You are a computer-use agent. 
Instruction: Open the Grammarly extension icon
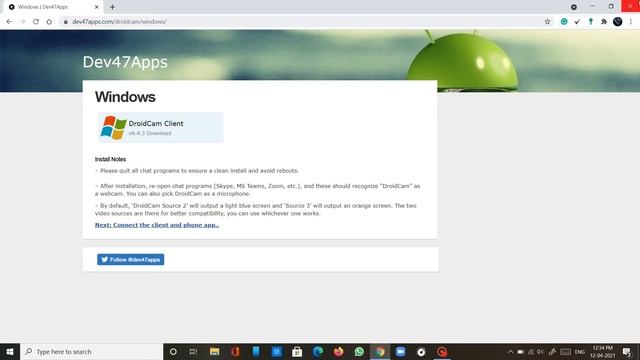point(564,22)
